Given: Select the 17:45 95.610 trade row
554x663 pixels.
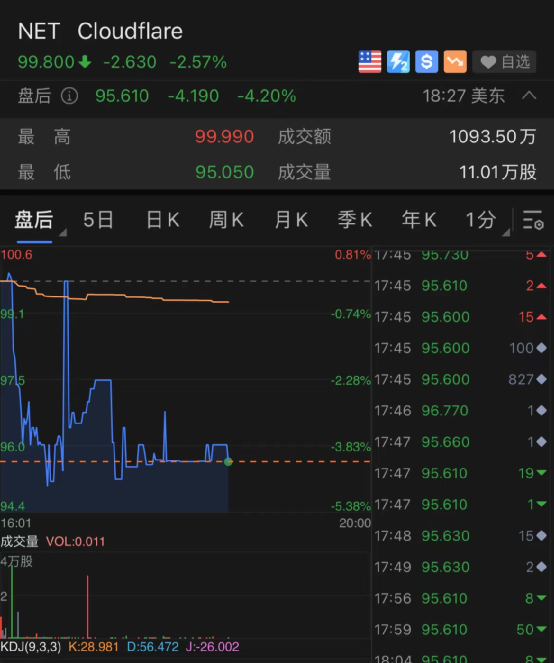Looking at the screenshot, I should point(461,285).
